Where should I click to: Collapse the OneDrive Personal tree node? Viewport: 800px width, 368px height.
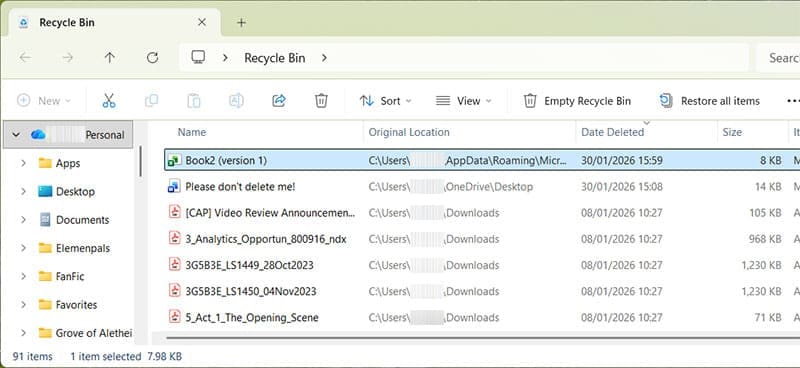point(16,135)
